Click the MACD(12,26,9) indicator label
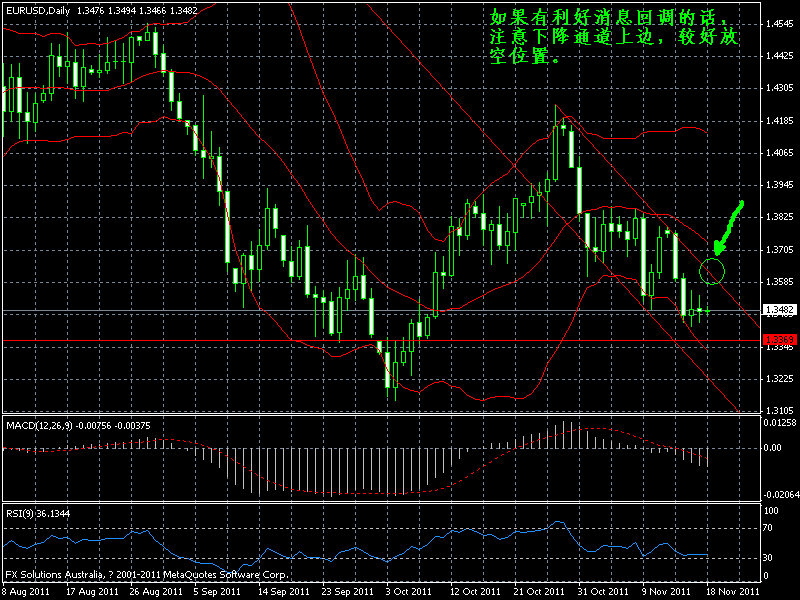800x600 pixels. tap(78, 426)
